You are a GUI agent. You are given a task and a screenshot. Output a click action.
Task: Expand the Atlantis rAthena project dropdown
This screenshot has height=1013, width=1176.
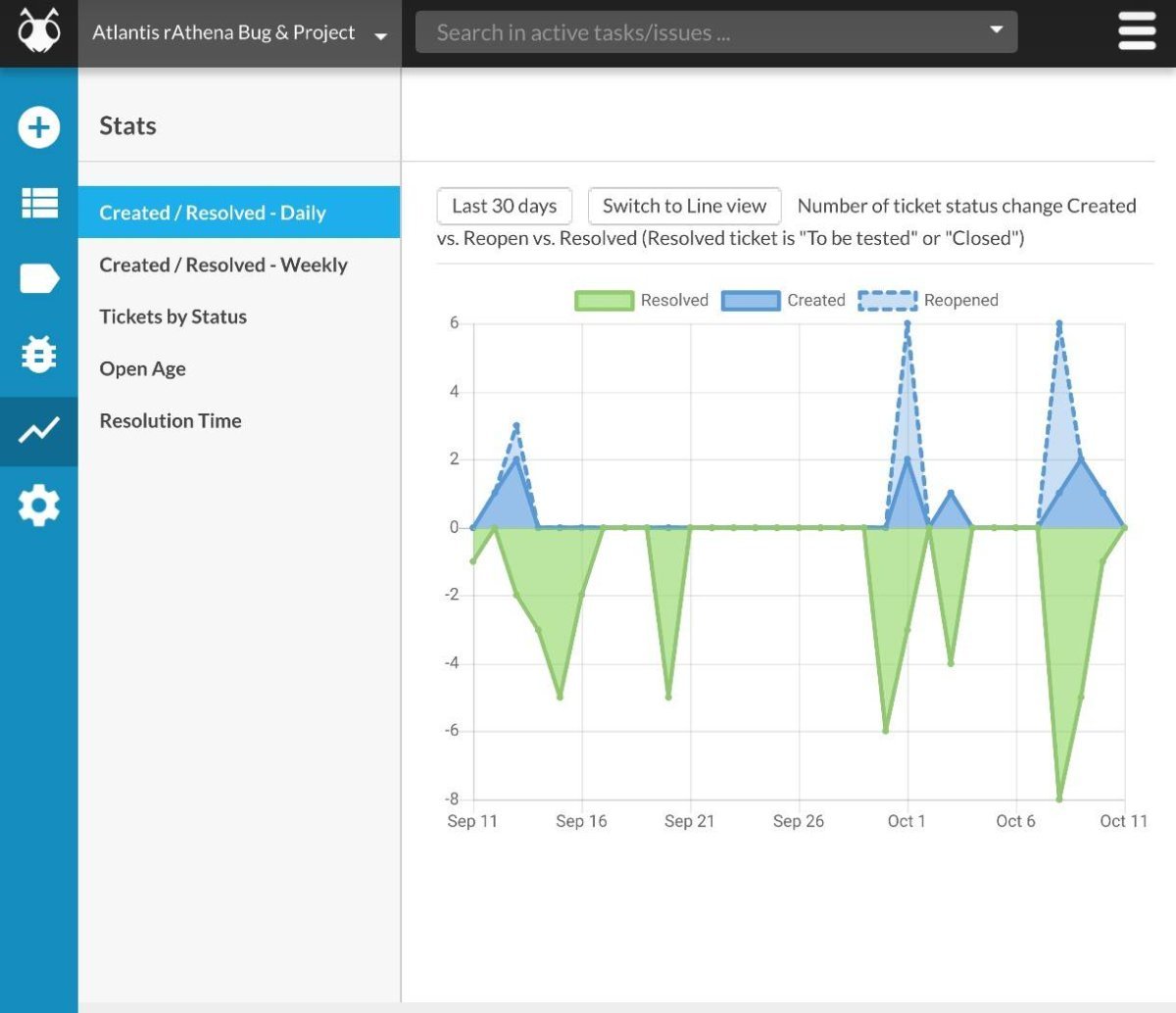coord(239,33)
